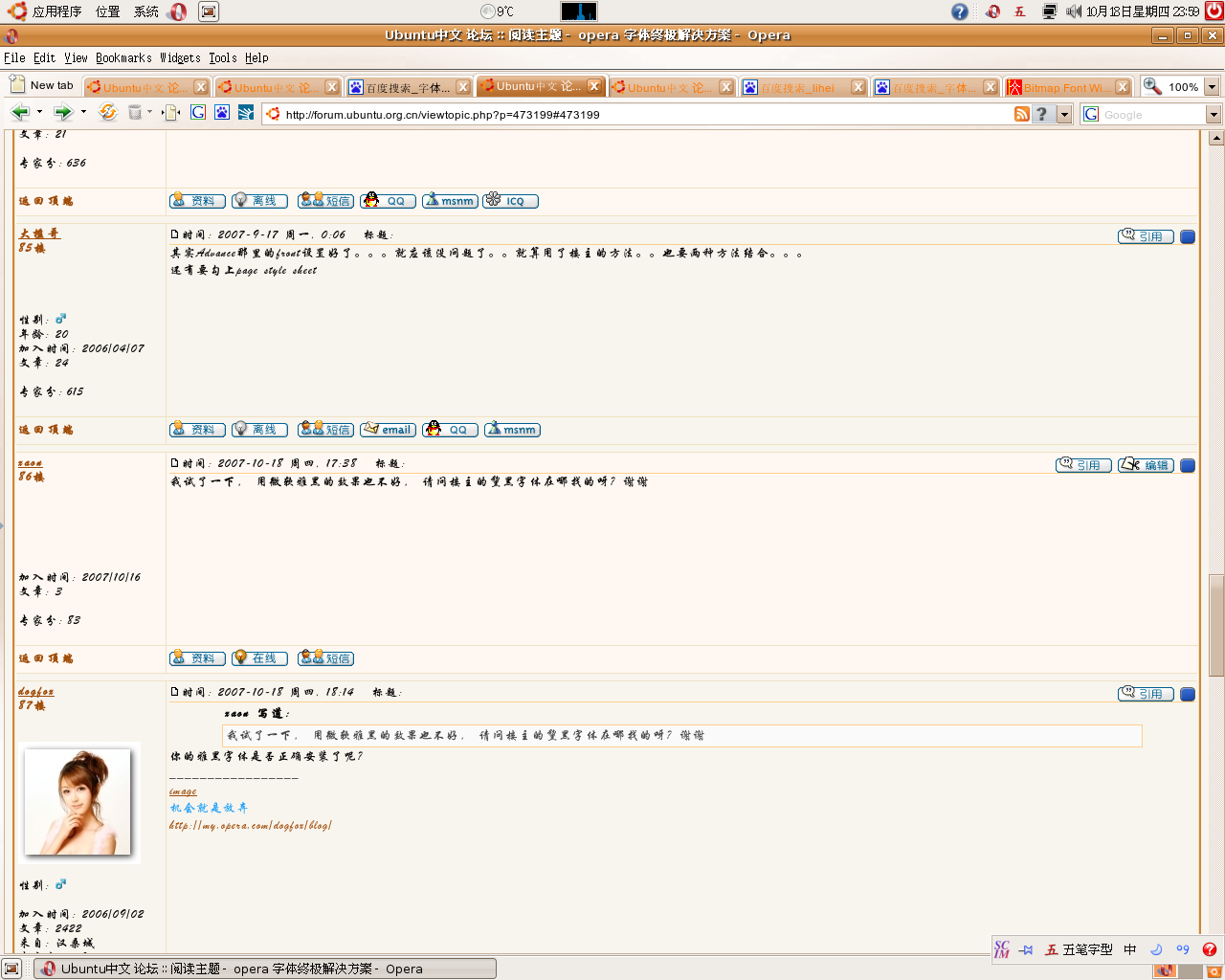Open the File menu
The image size is (1225, 980).
(x=14, y=57)
